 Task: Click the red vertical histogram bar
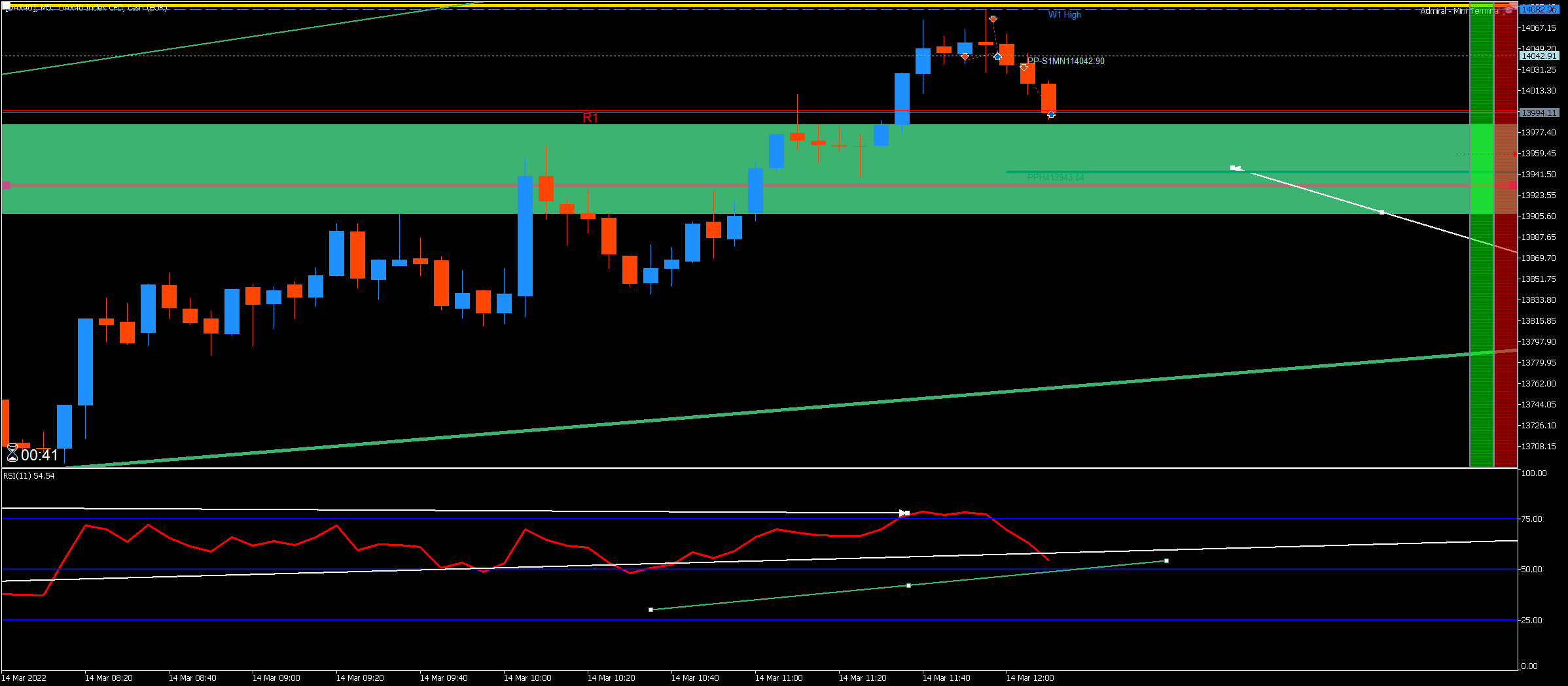point(1505,235)
